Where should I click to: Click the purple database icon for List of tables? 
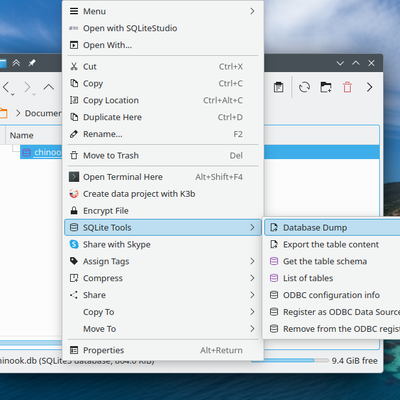[x=274, y=278]
